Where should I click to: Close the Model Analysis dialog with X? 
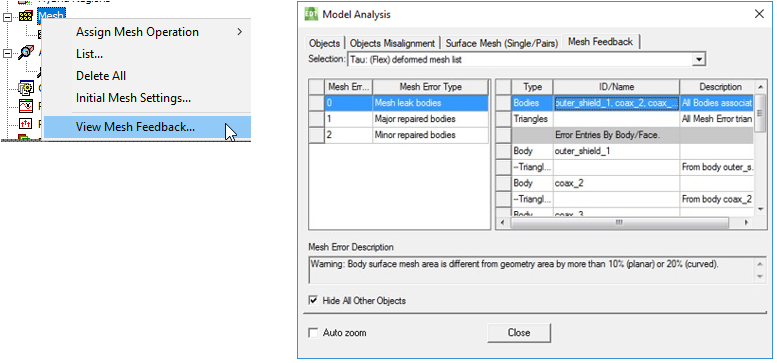coord(759,14)
